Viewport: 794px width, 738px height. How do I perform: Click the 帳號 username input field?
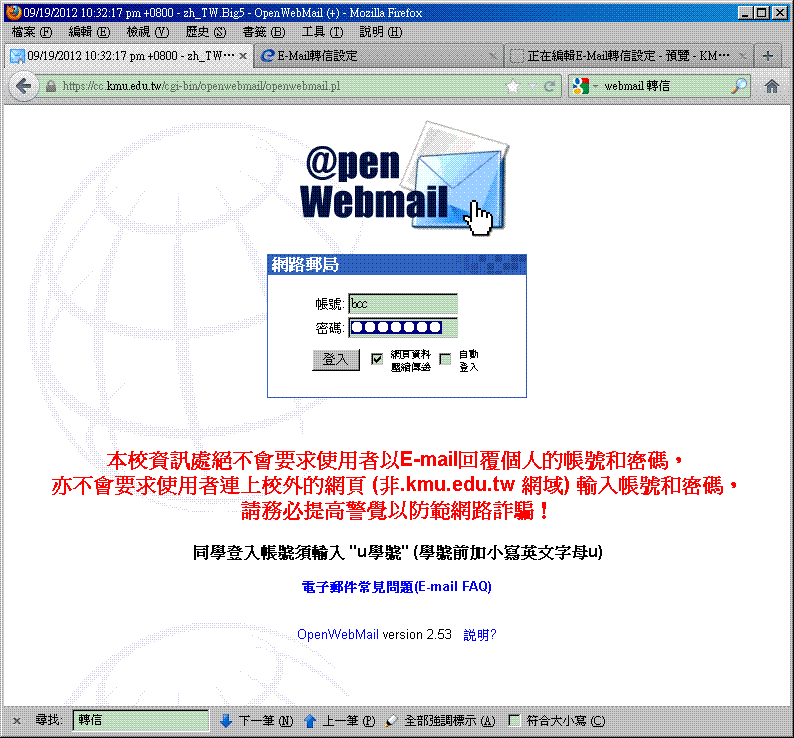(403, 304)
